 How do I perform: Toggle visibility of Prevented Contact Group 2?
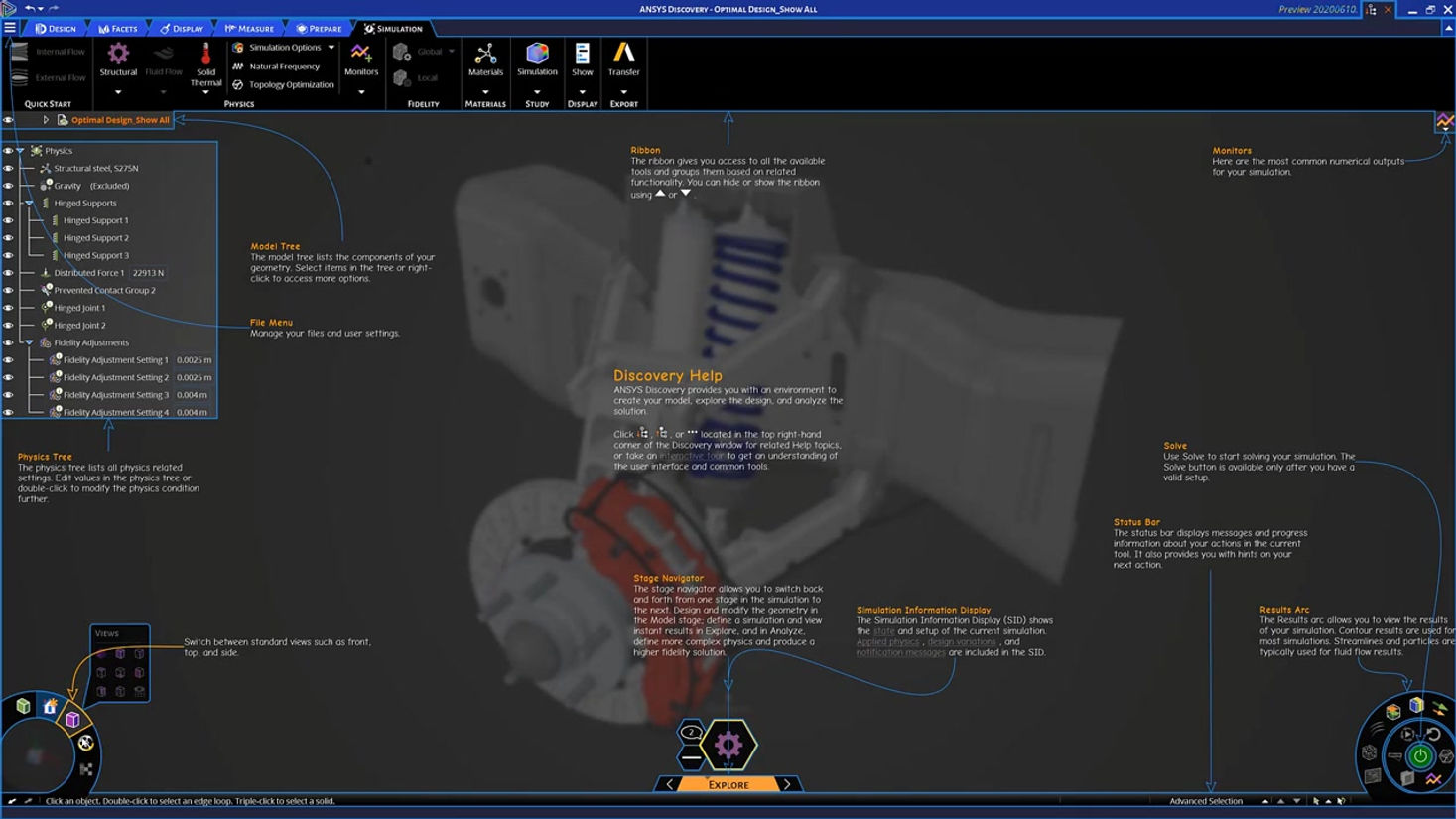pyautogui.click(x=8, y=290)
